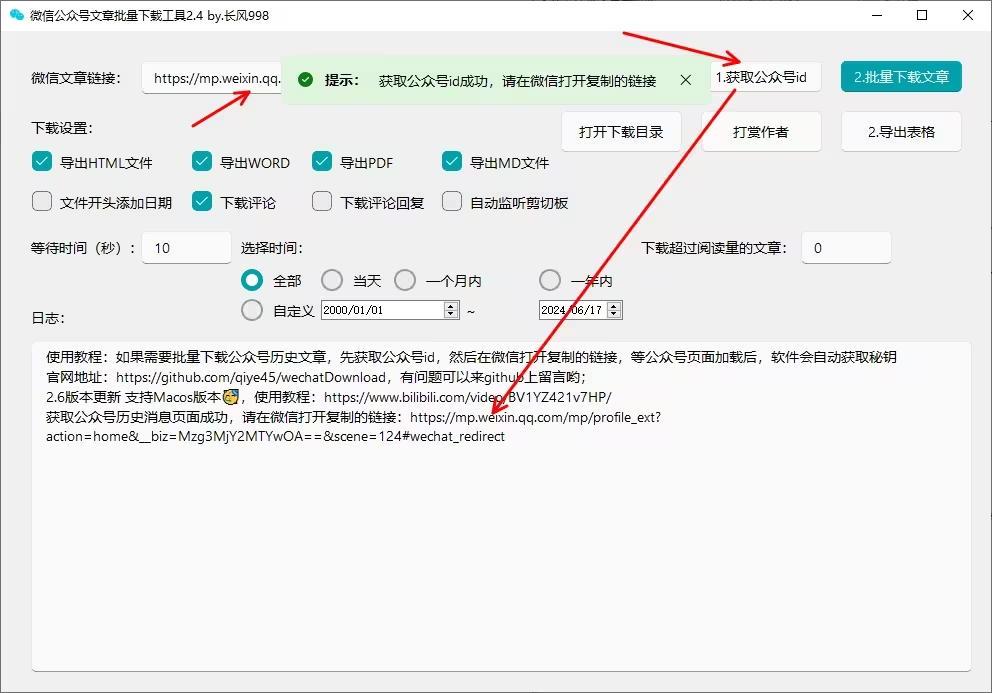Enable the 文件开头添加日期 checkbox
The image size is (992, 693).
click(x=42, y=202)
